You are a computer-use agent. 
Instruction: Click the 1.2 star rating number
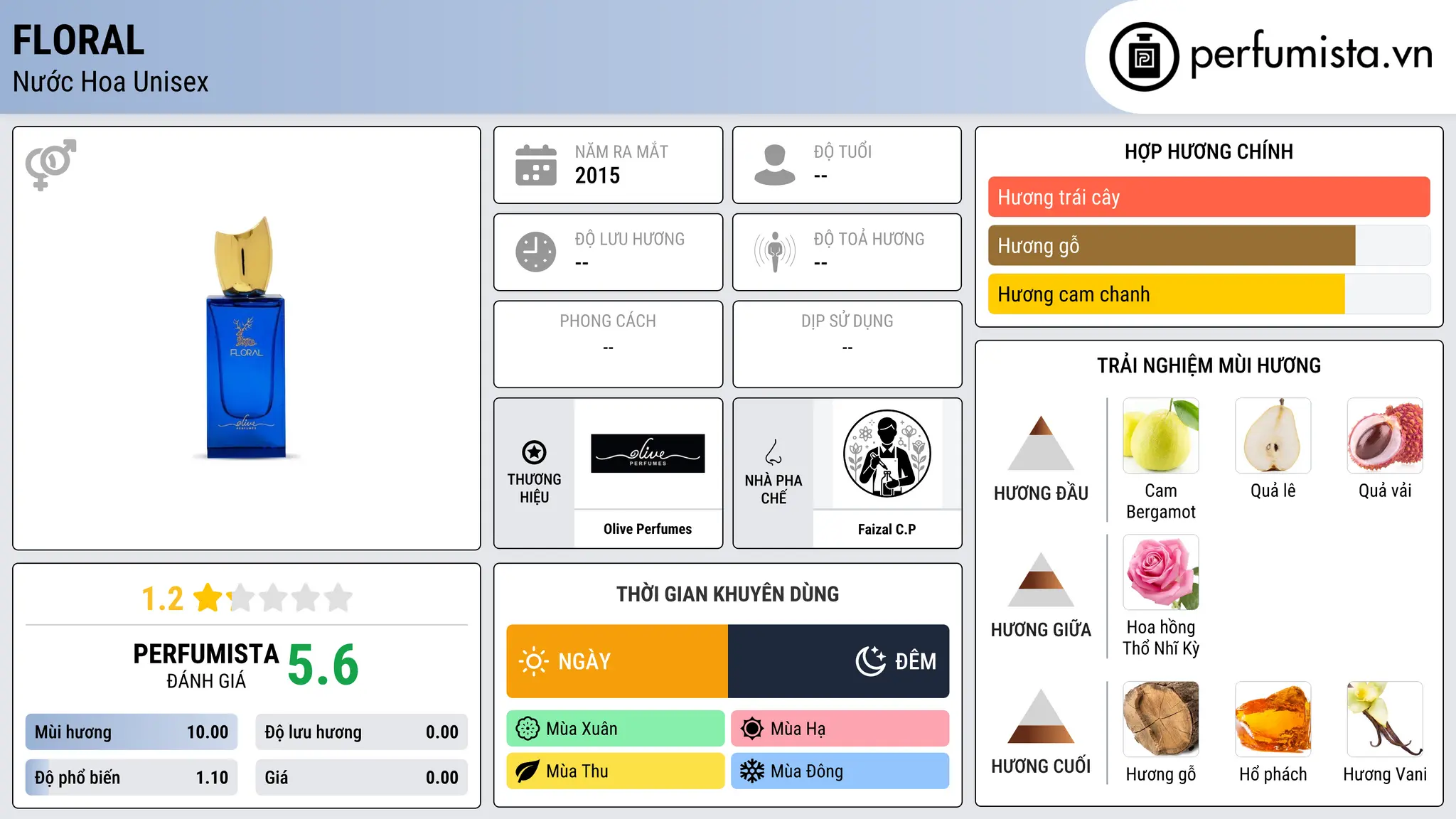point(162,598)
